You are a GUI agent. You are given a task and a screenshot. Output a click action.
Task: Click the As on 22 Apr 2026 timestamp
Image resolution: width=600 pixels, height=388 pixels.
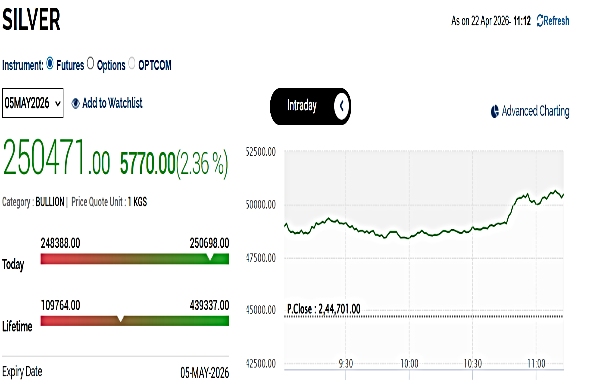pos(491,21)
